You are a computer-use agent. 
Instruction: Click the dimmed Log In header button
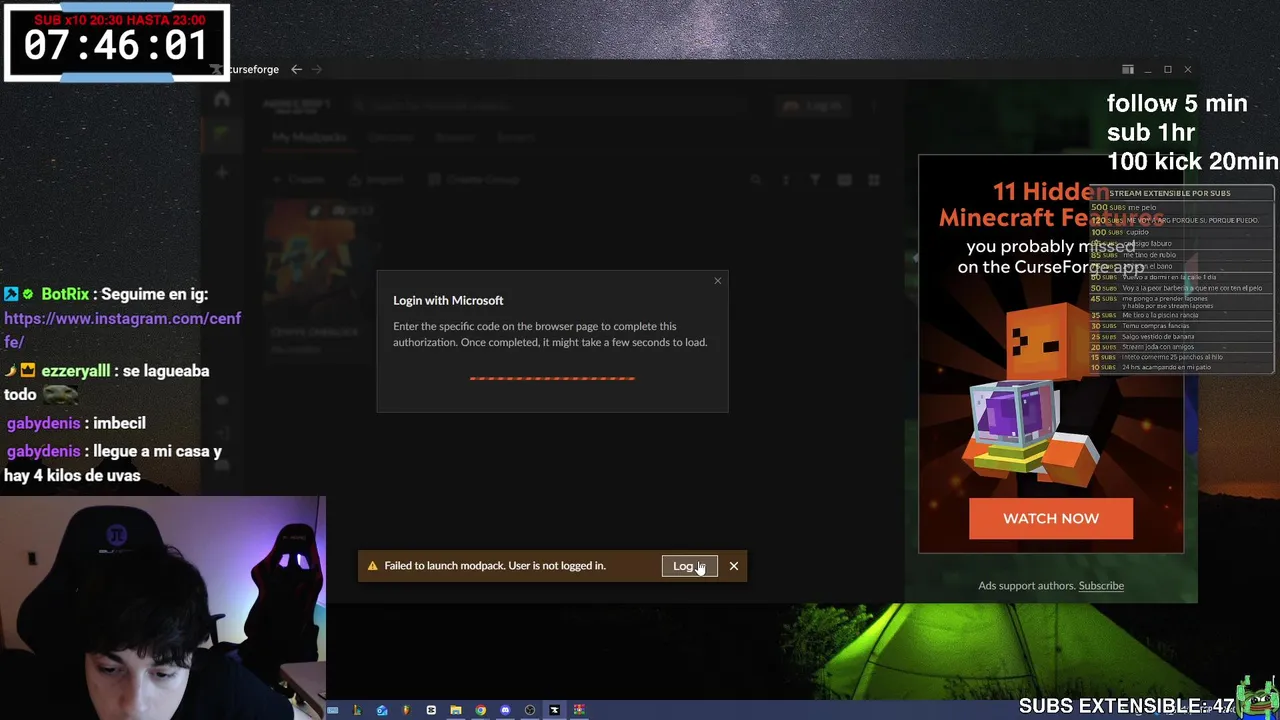813,106
